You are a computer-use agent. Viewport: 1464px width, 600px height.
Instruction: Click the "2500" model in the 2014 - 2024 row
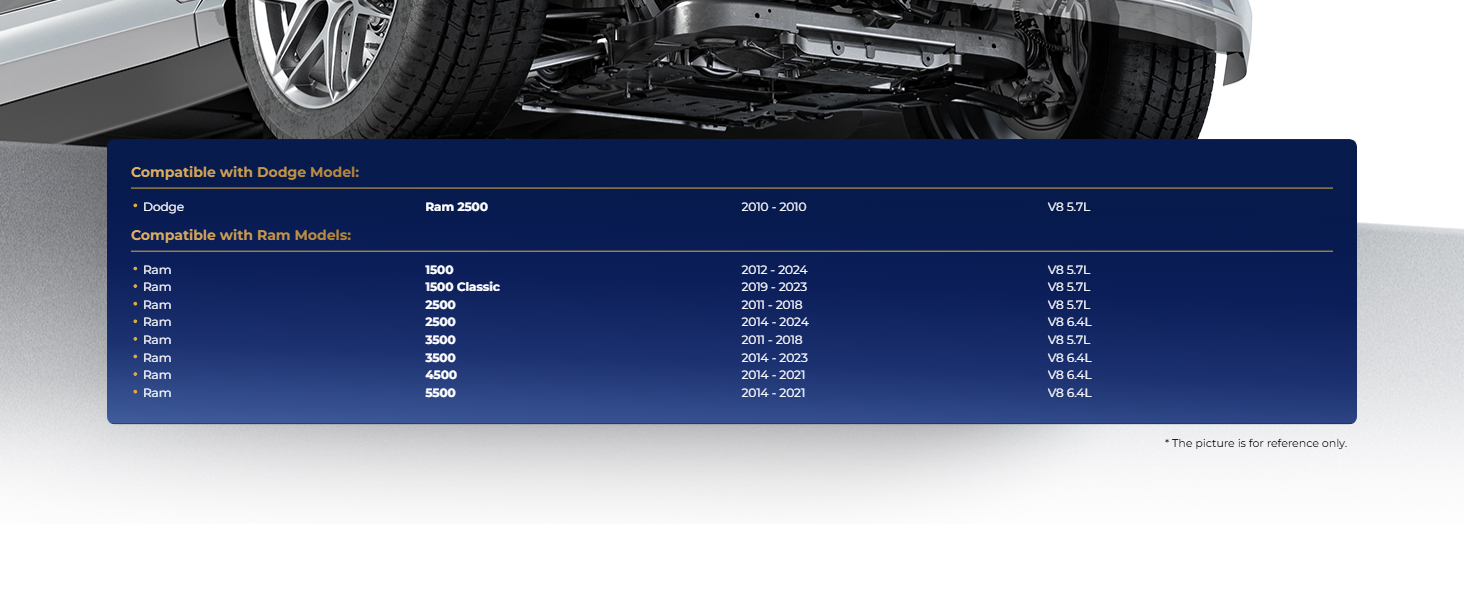[440, 322]
